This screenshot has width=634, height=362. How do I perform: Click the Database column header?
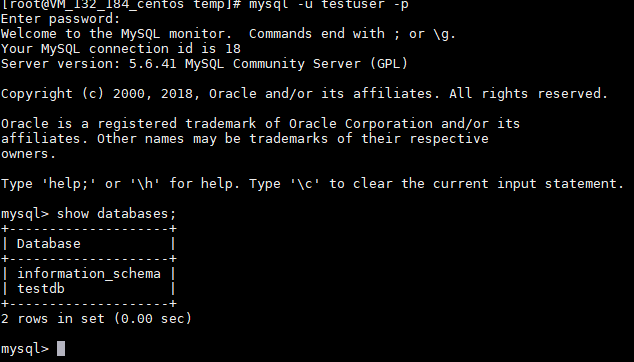(49, 243)
